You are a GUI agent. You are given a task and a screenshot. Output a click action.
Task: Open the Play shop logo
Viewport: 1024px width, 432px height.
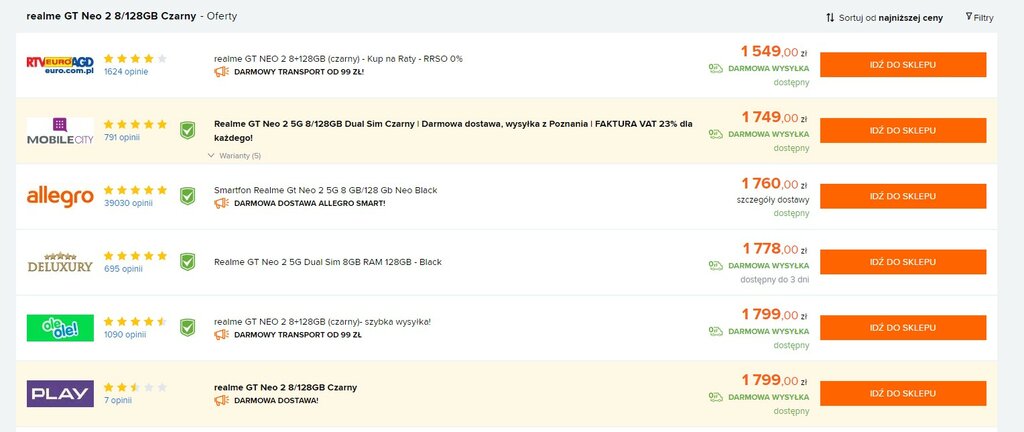[x=60, y=393]
